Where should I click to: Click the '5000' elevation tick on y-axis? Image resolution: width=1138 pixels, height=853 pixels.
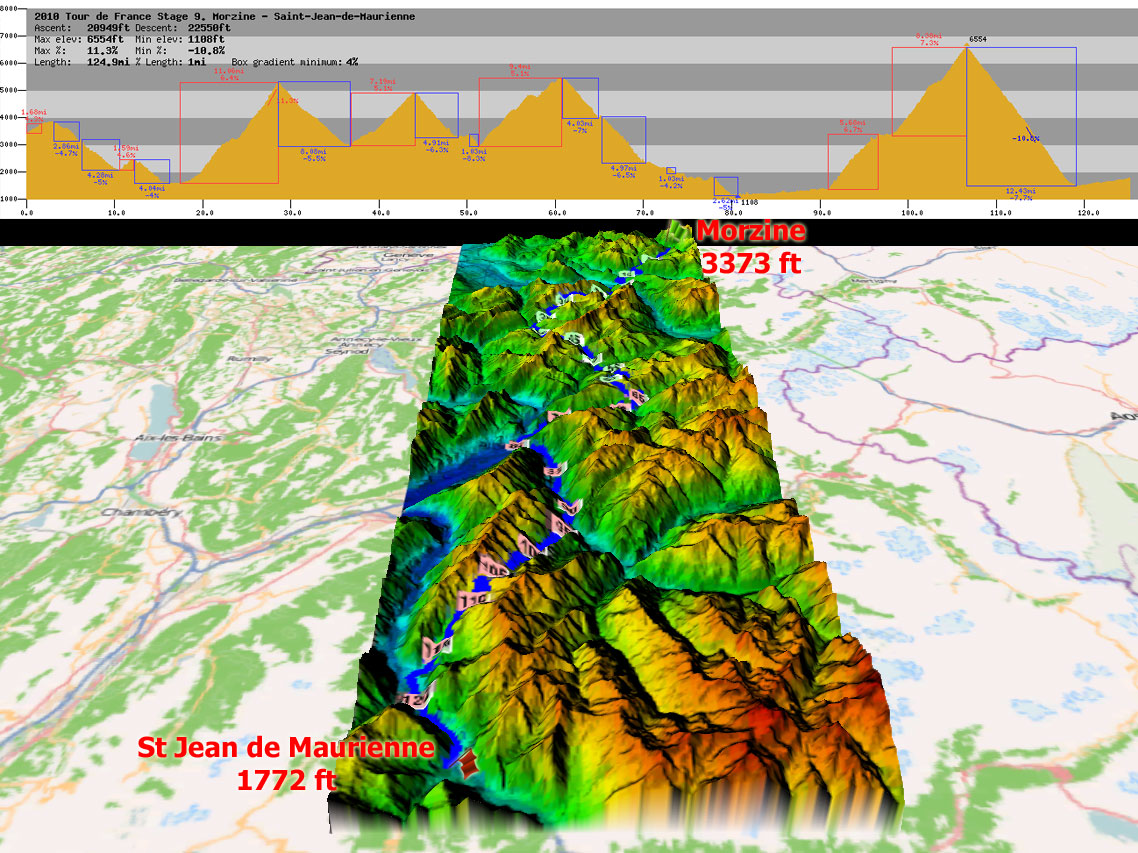pyautogui.click(x=8, y=90)
